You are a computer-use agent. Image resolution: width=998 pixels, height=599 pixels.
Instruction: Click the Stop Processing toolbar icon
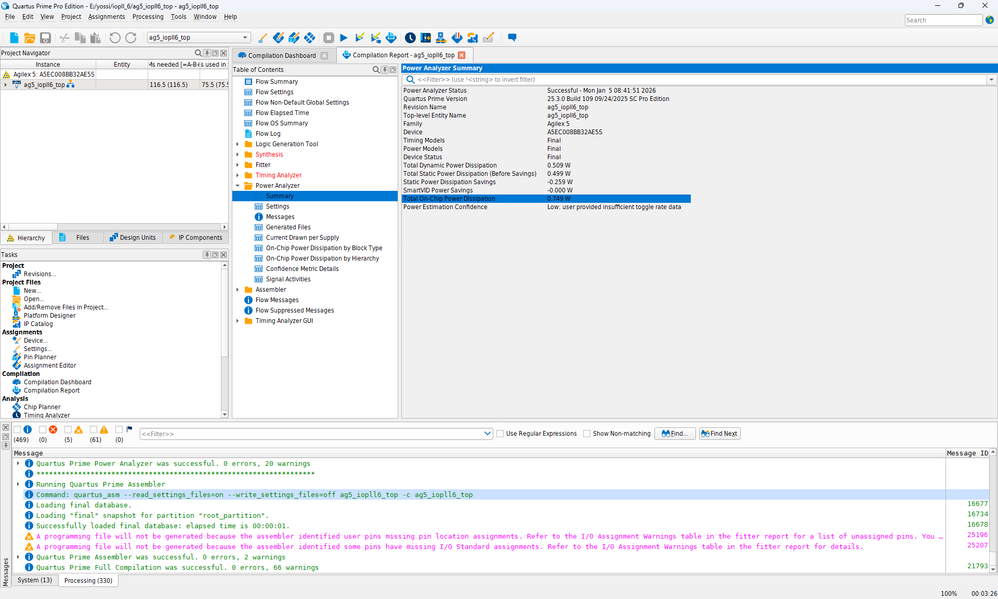click(x=328, y=38)
